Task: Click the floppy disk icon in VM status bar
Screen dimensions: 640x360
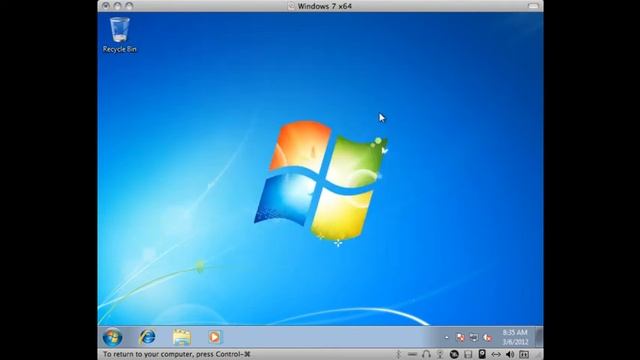Action: coord(468,354)
